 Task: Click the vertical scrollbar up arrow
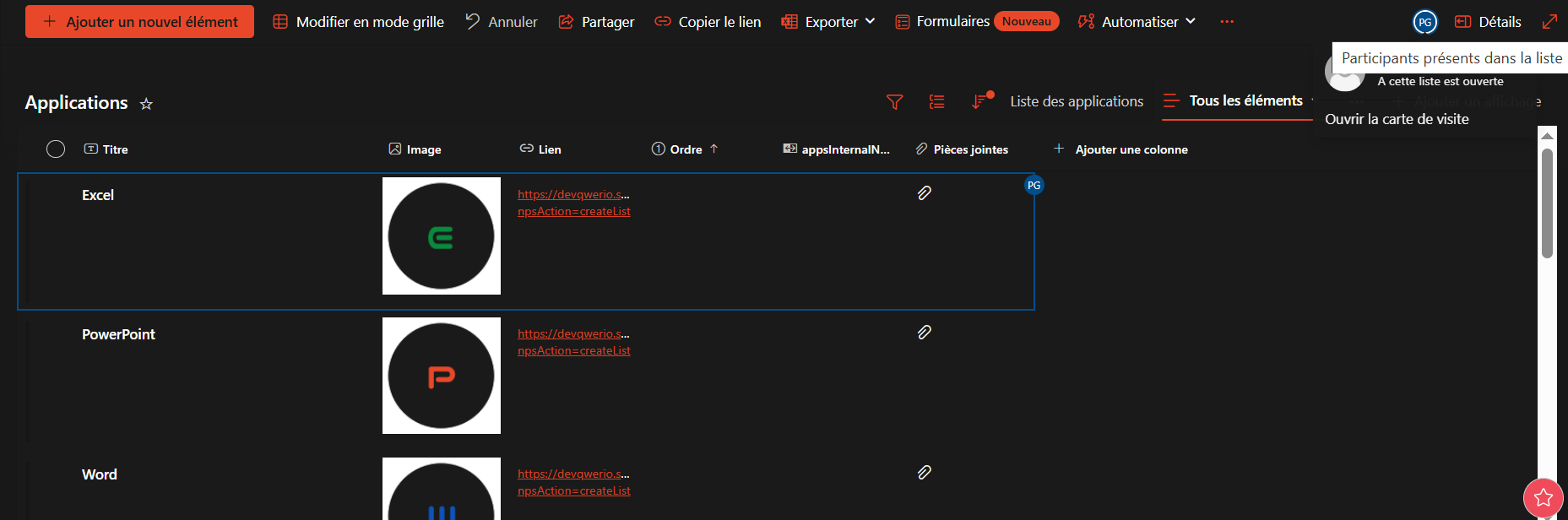1547,136
